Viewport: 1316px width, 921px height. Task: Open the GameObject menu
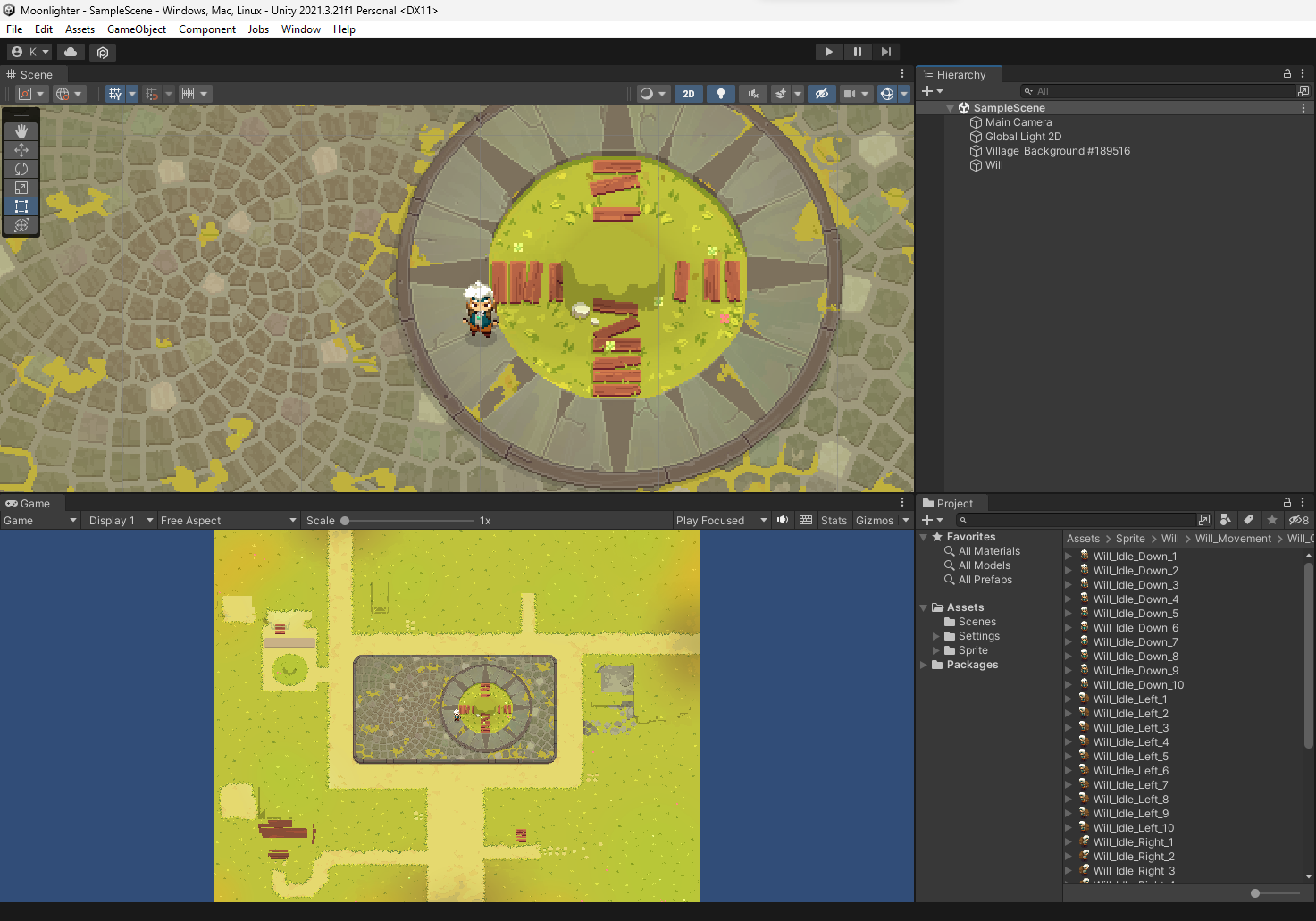point(137,29)
